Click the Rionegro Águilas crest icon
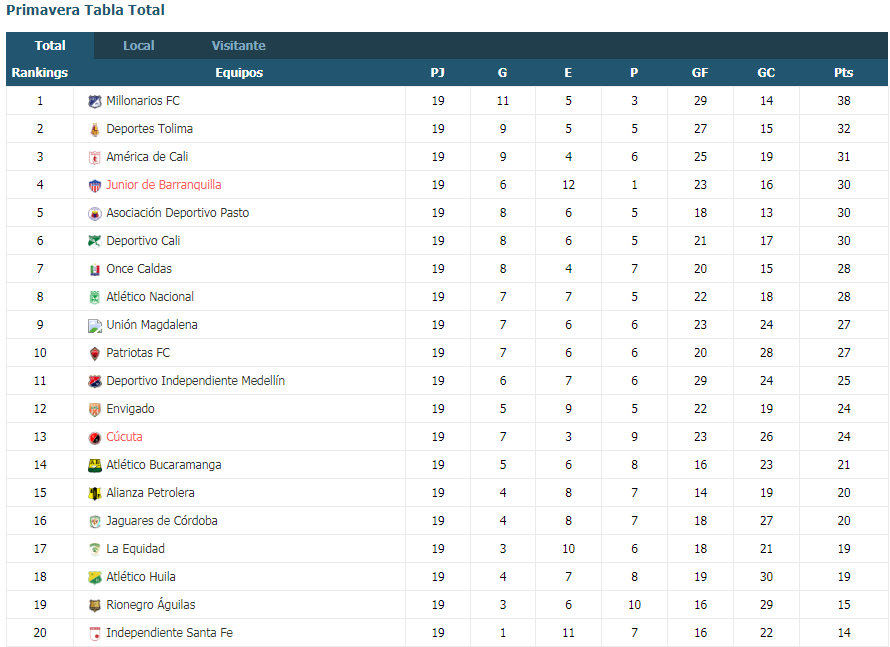The height and width of the screenshot is (647, 890). click(x=95, y=606)
